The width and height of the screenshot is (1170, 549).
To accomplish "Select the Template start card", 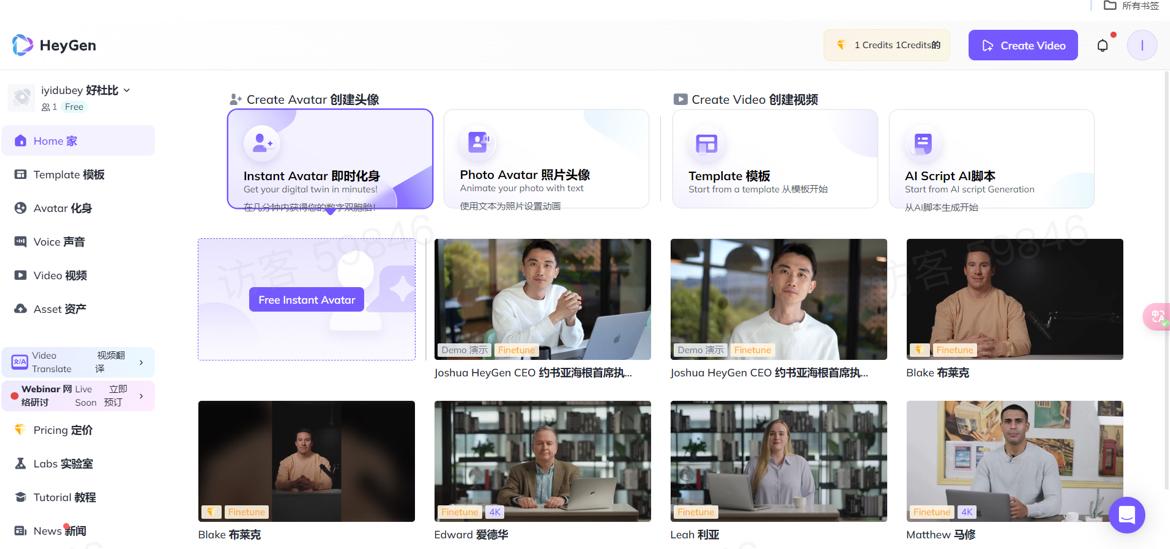I will coord(775,159).
